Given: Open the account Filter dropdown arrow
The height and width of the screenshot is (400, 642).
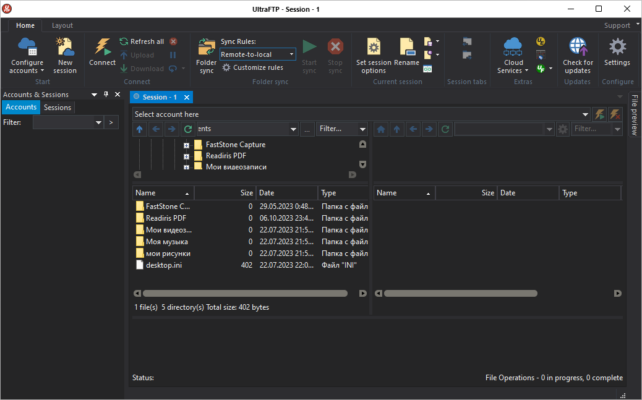Looking at the screenshot, I should (x=98, y=122).
